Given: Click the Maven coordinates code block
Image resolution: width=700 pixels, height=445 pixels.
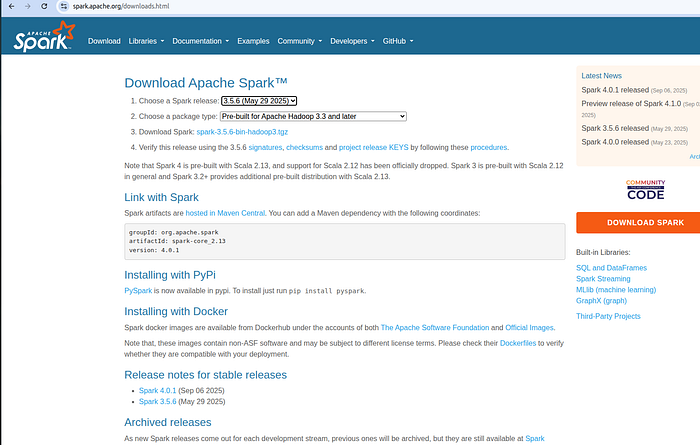Looking at the screenshot, I should pos(345,241).
